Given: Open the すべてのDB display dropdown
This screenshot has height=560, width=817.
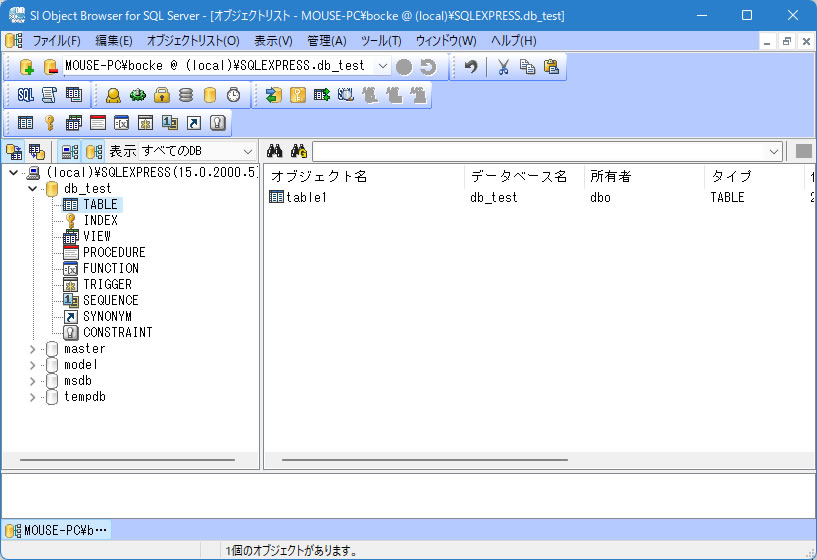Looking at the screenshot, I should [247, 151].
